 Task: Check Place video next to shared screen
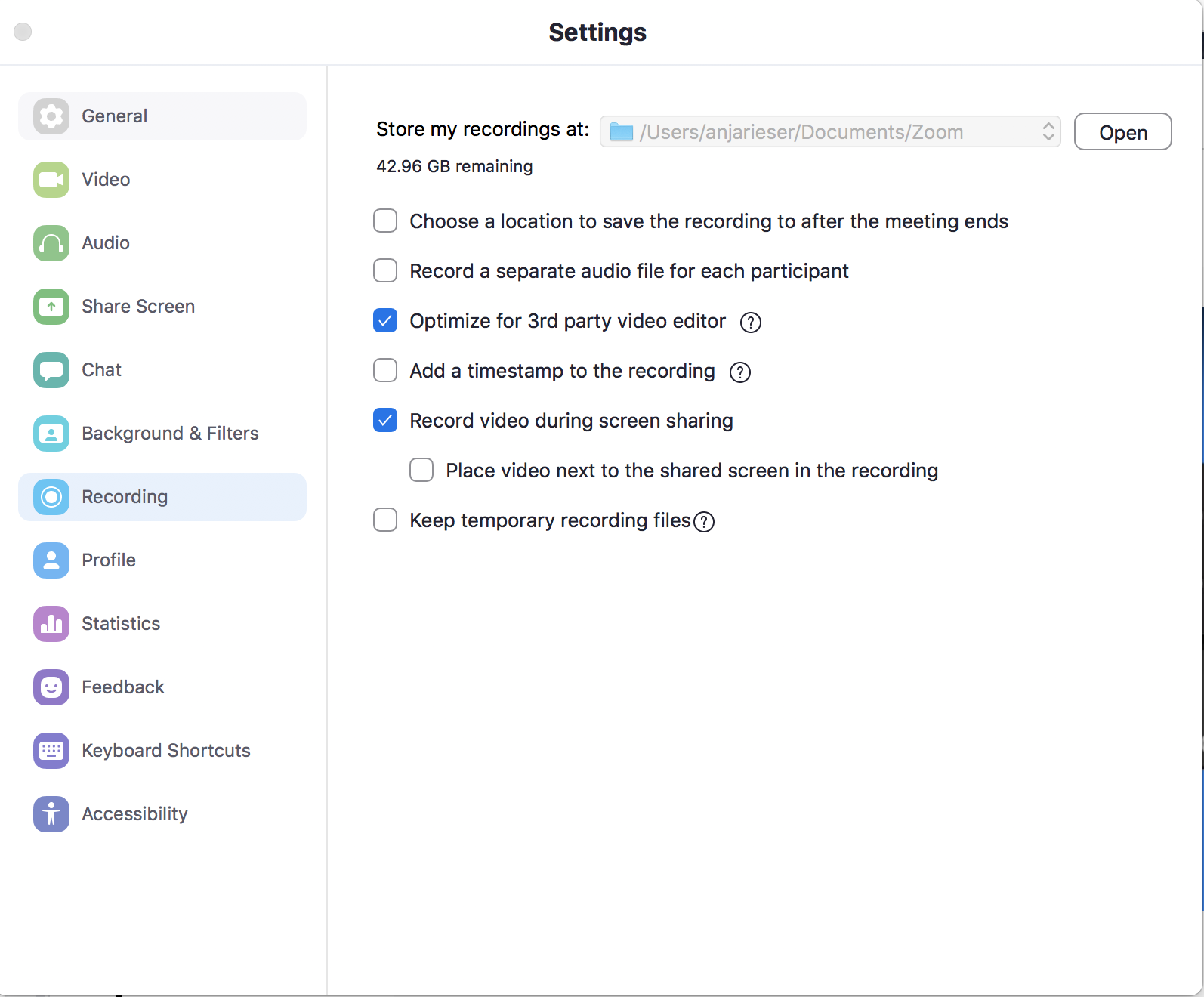[x=421, y=470]
